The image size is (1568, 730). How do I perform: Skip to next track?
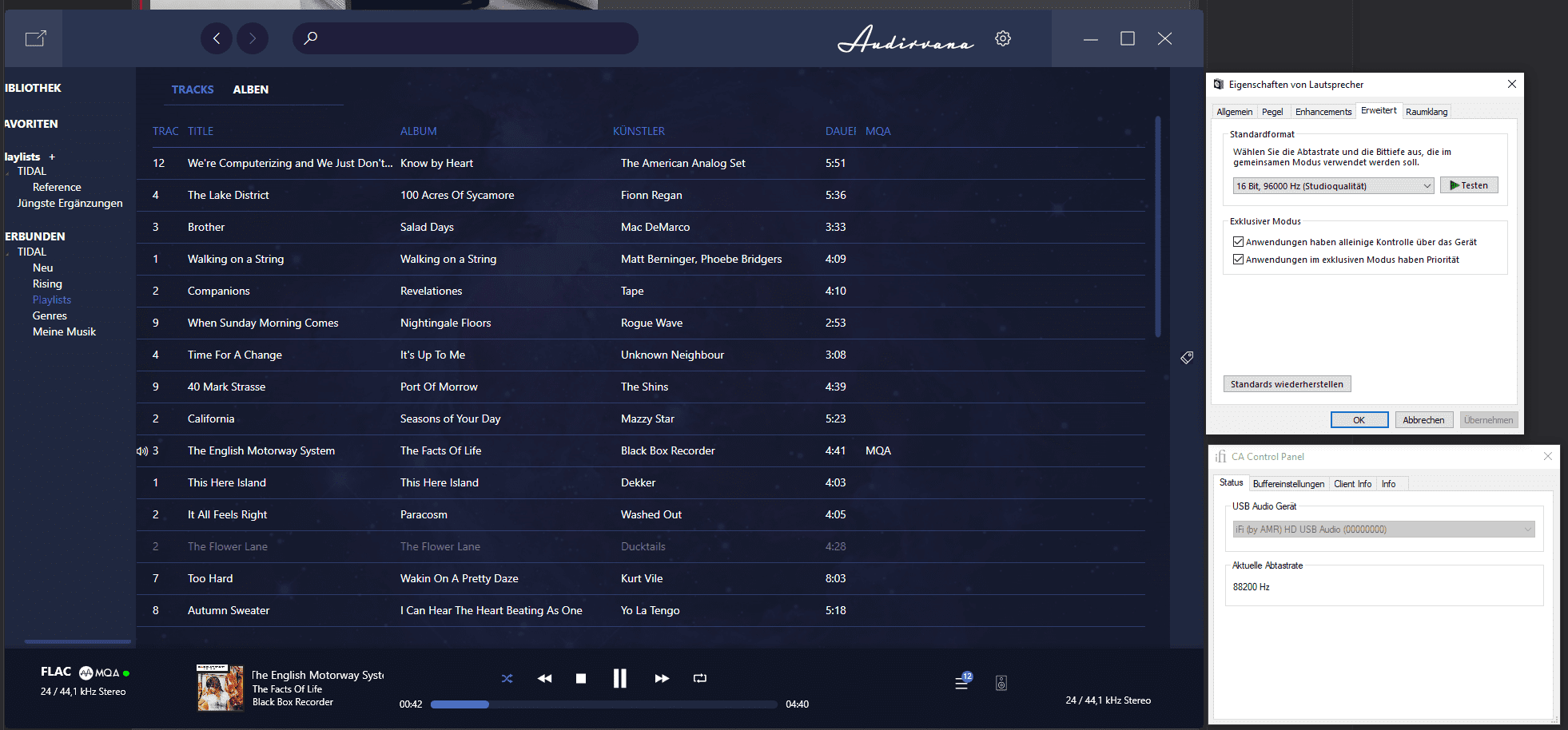[662, 678]
